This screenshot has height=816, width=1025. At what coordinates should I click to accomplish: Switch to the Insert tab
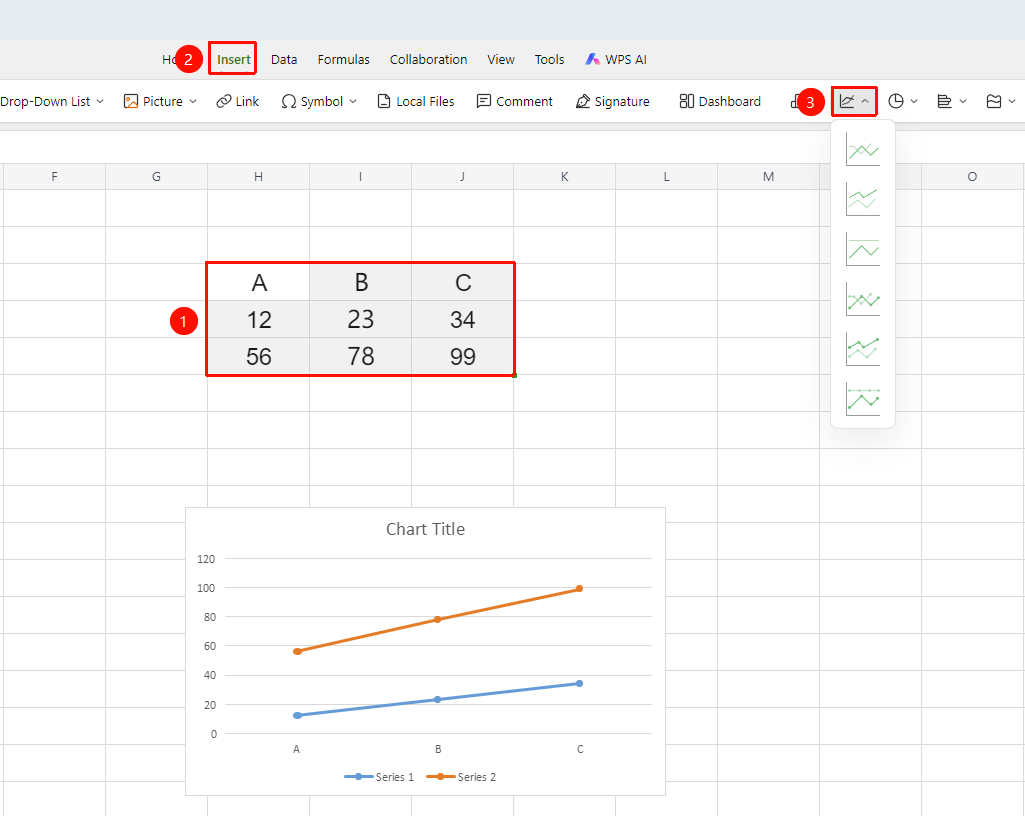[233, 60]
